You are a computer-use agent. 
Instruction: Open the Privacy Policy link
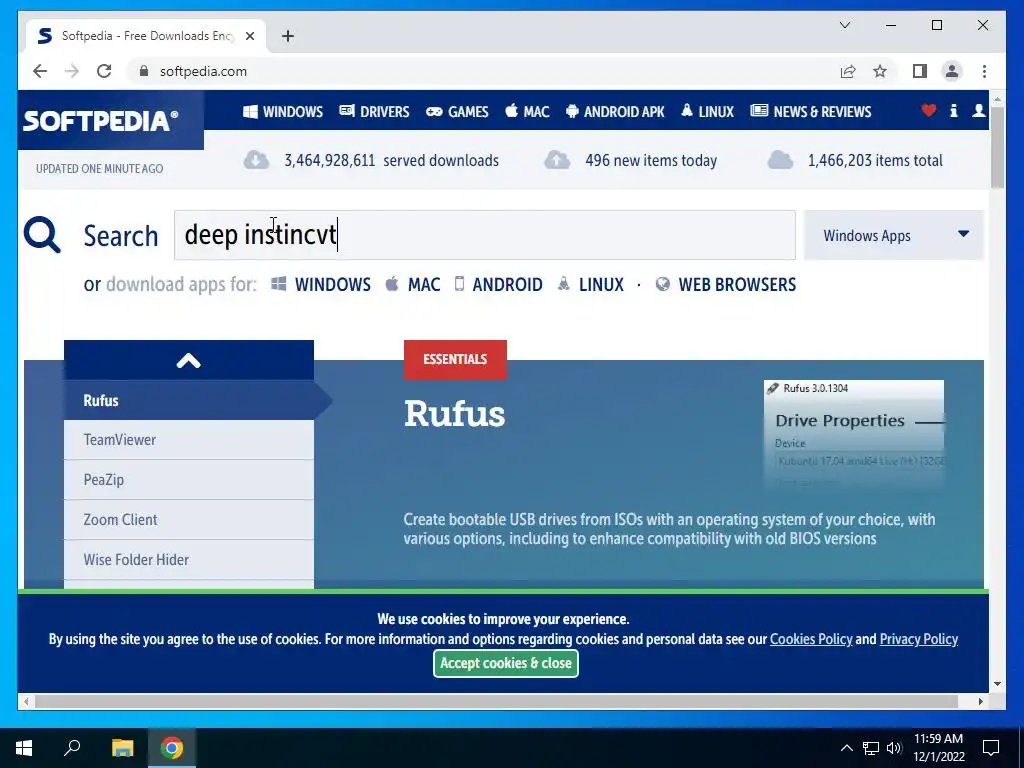click(x=919, y=639)
